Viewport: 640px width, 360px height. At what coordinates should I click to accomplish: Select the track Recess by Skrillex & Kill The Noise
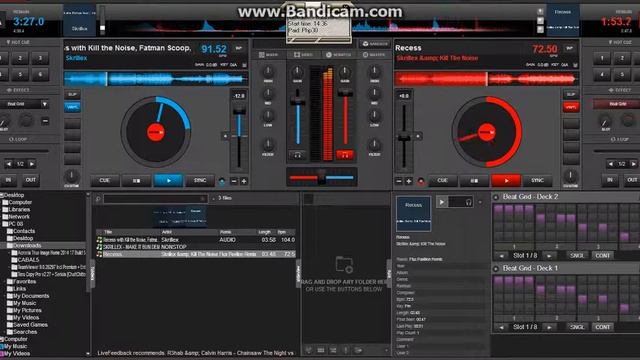(196, 254)
